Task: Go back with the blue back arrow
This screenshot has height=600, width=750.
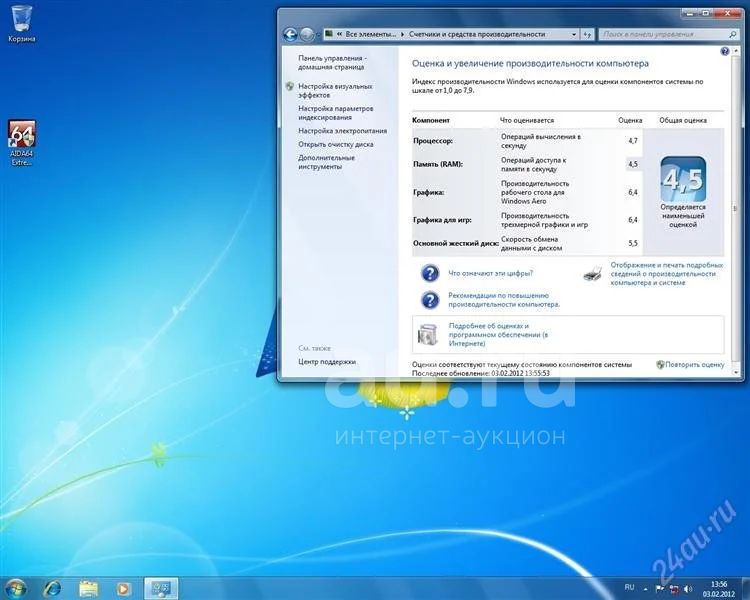Action: (x=290, y=34)
